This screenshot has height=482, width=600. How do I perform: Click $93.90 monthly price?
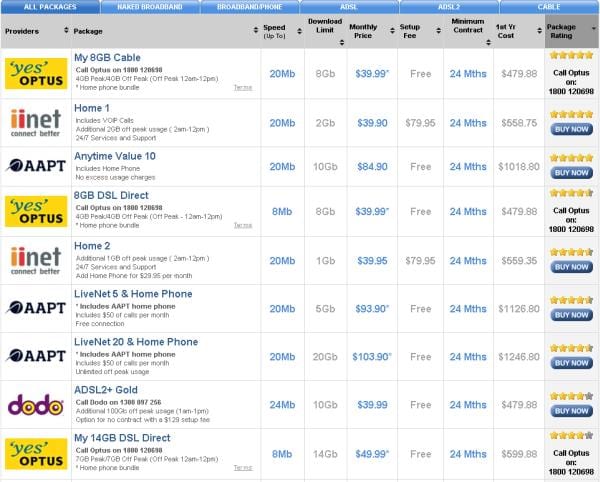tap(372, 309)
